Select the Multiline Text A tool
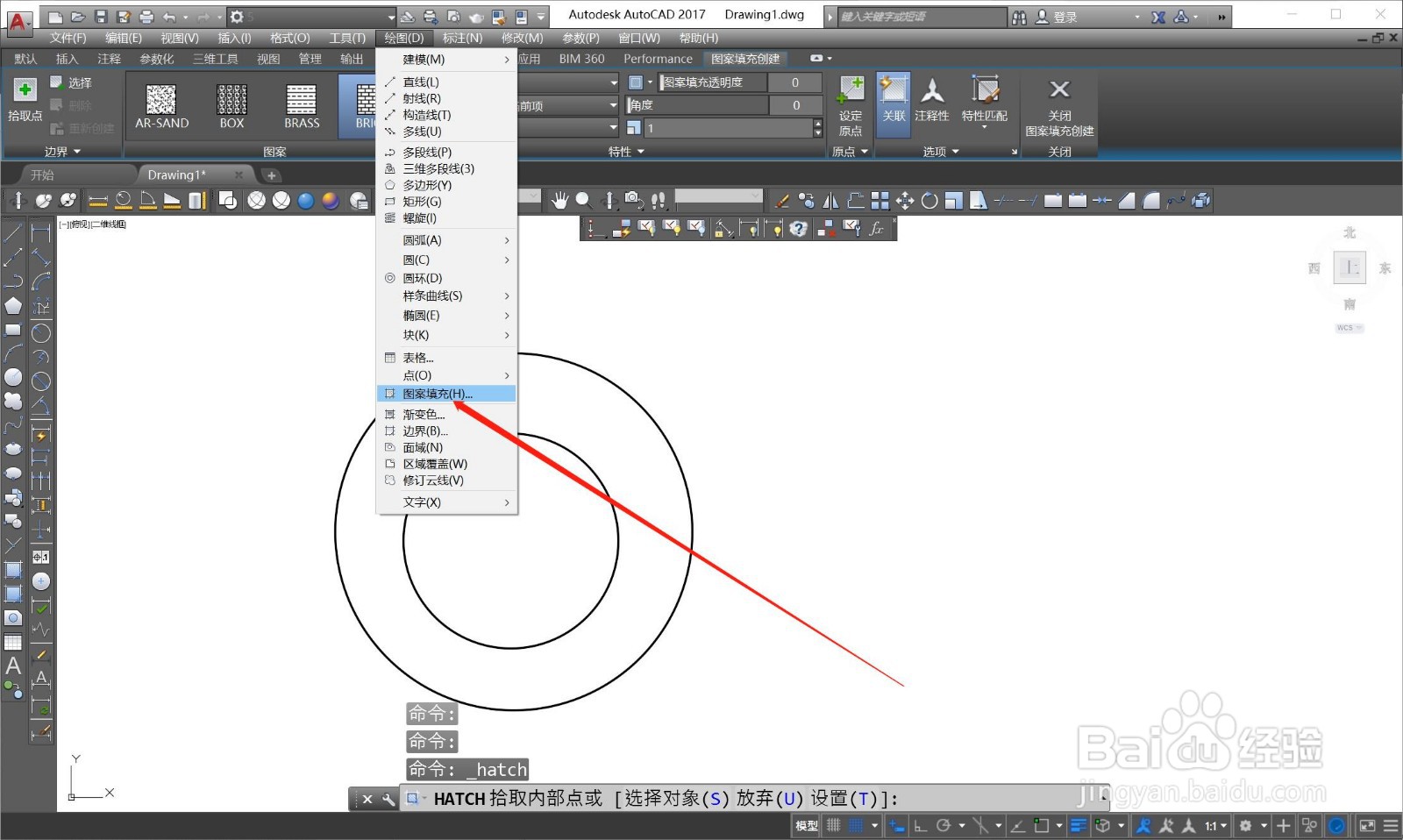 tap(13, 666)
